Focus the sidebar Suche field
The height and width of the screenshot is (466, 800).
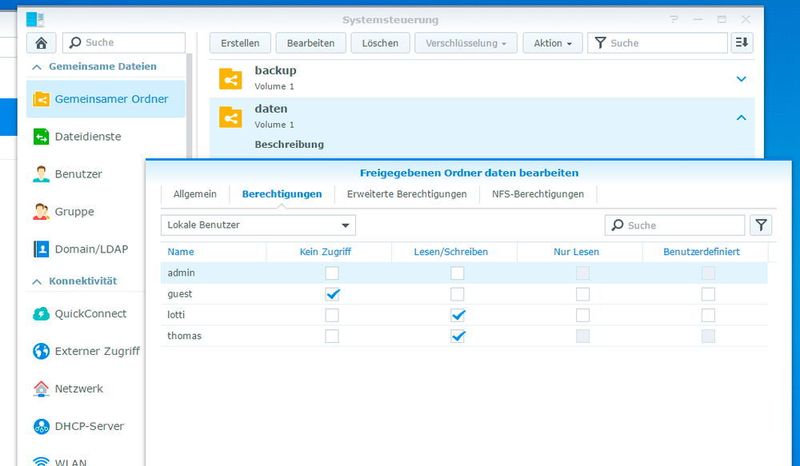coord(124,43)
